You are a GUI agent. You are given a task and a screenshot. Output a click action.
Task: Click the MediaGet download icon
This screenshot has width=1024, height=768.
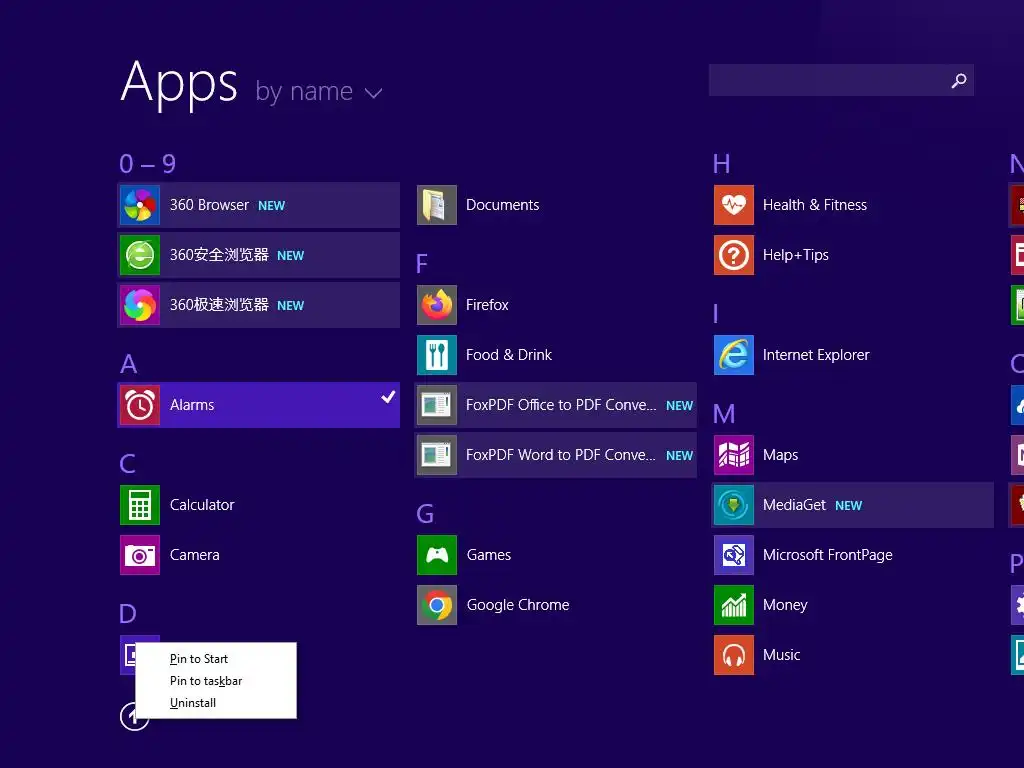[734, 505]
